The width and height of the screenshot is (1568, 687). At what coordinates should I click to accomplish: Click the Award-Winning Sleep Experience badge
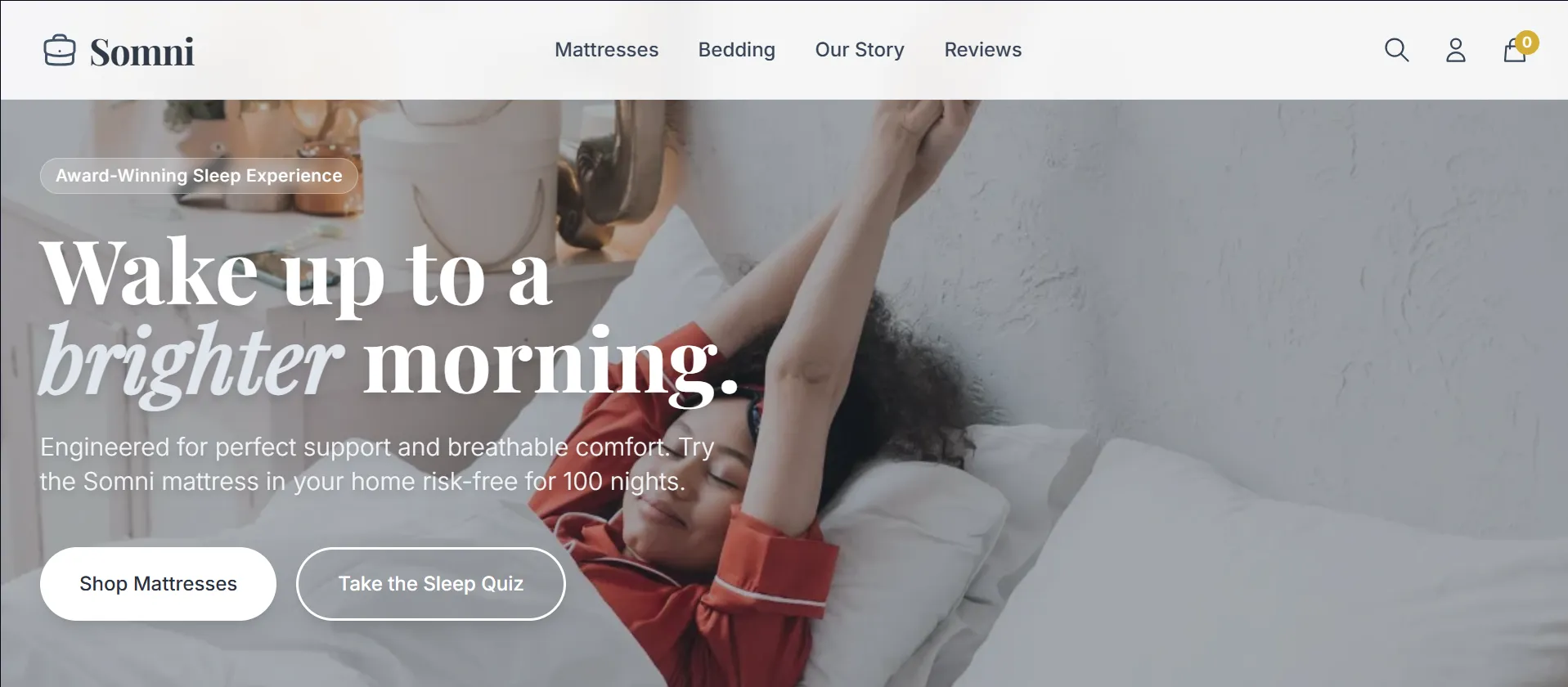tap(199, 176)
